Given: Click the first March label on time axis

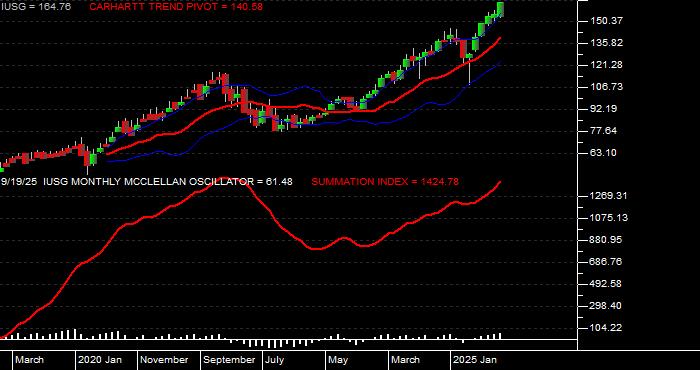Looking at the screenshot, I should click(29, 360).
